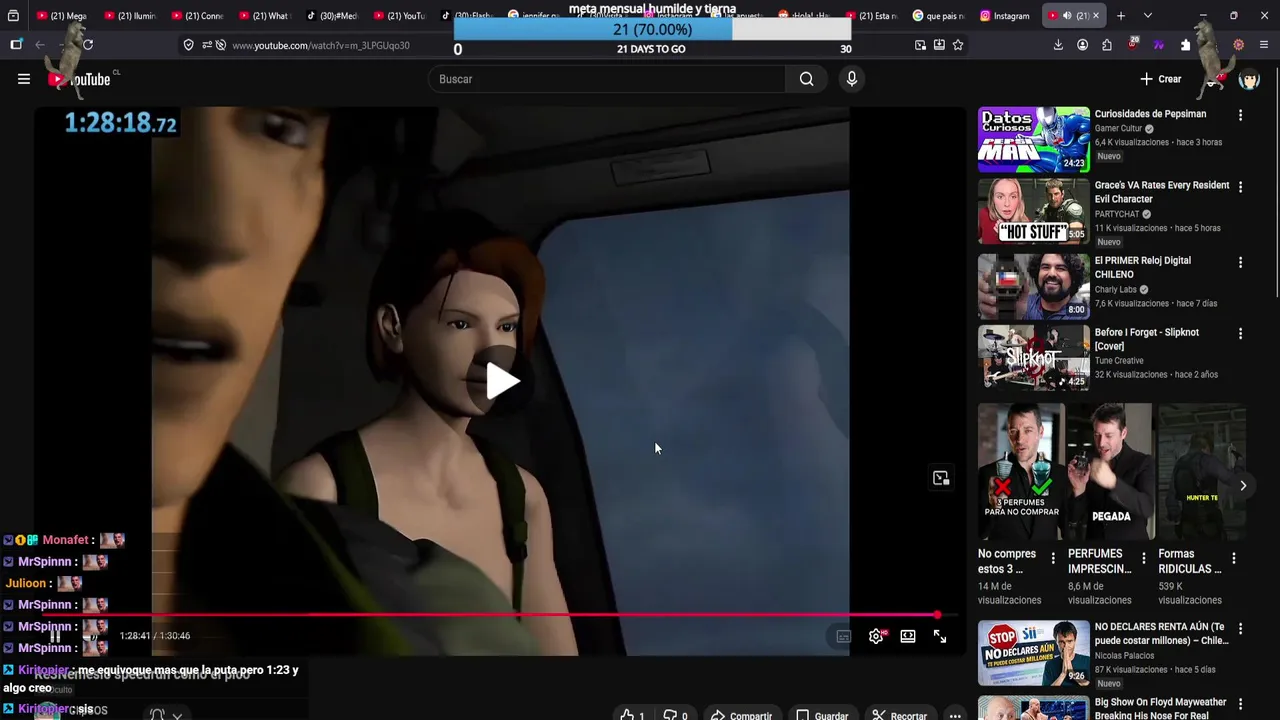The image size is (1280, 720).
Task: Open options for Grace's VA Rates video
Action: click(1240, 187)
